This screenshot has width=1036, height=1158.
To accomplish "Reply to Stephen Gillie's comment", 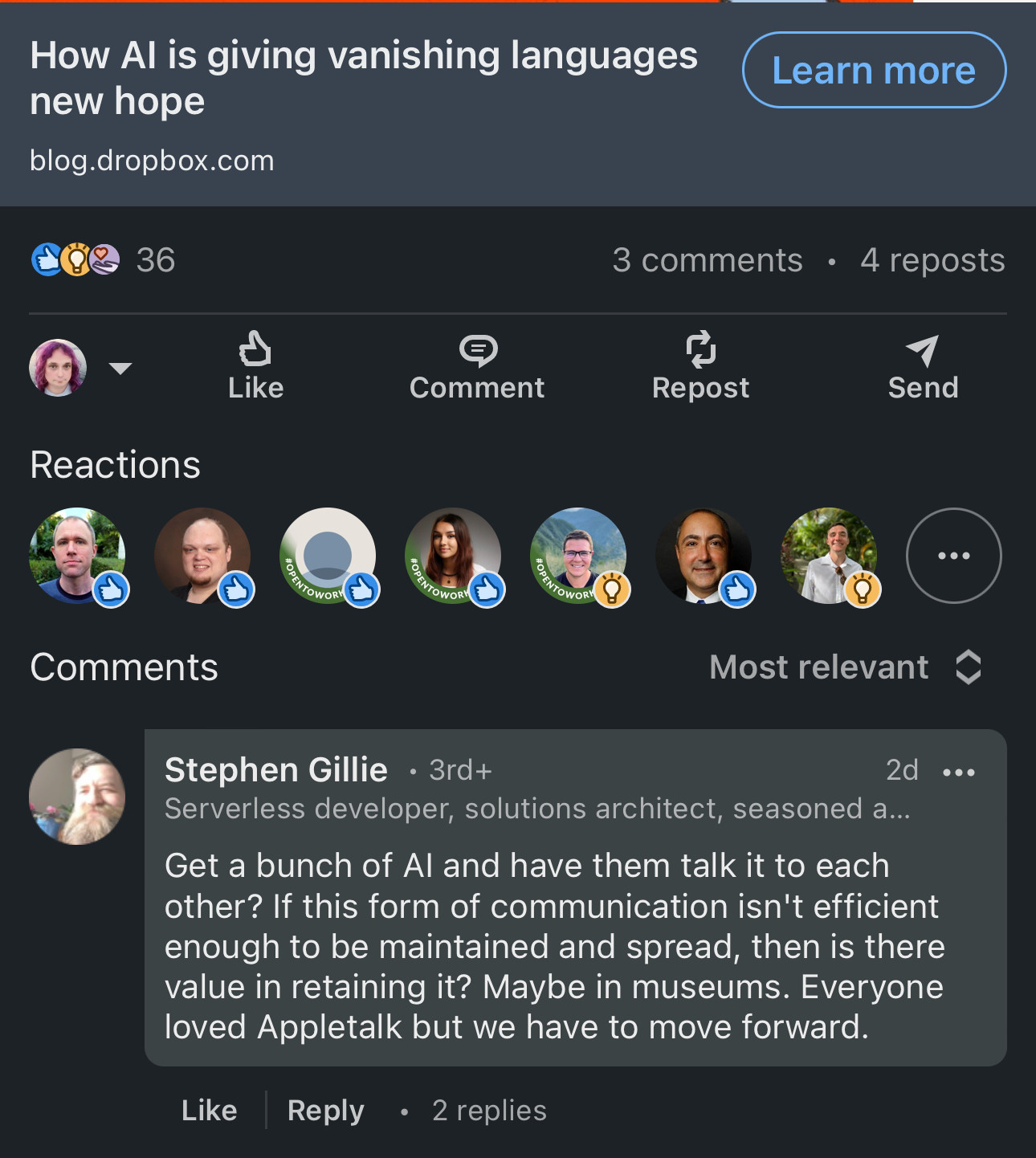I will [x=325, y=1111].
